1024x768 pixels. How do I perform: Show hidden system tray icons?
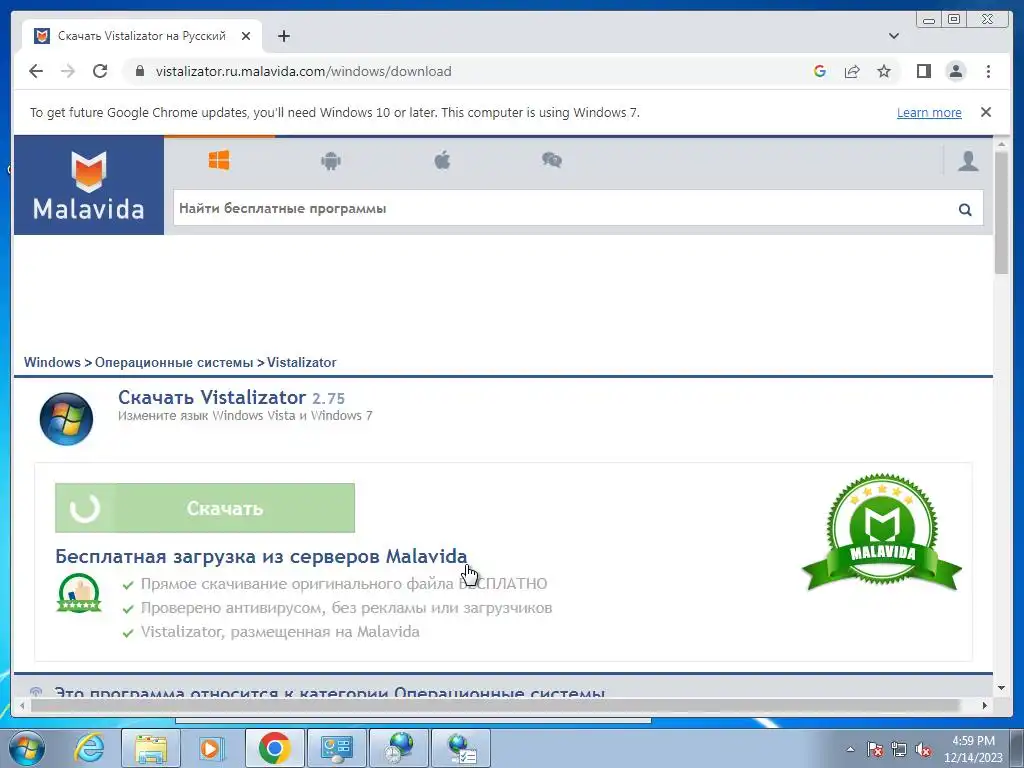850,749
